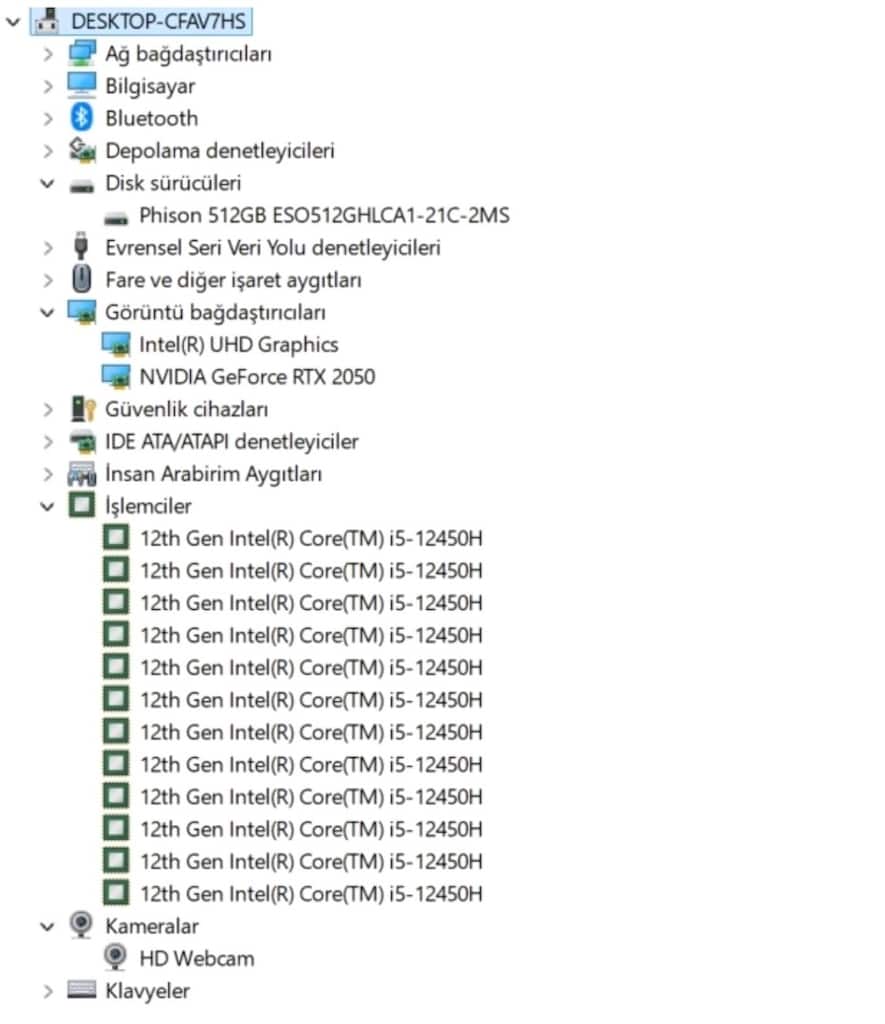Click the network adapters icon
Image resolution: width=885 pixels, height=1024 pixels.
(82, 53)
